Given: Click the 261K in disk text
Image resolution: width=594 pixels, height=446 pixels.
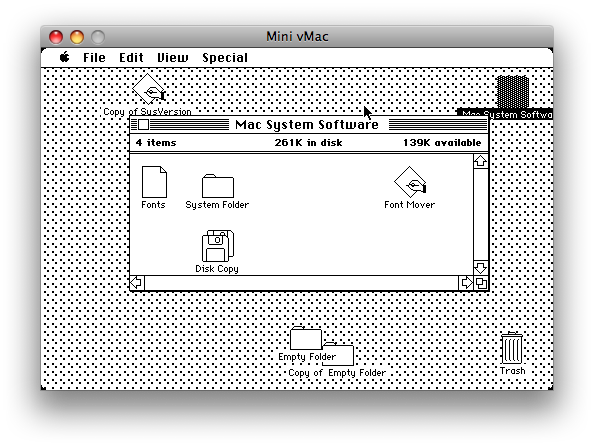Looking at the screenshot, I should 308,143.
